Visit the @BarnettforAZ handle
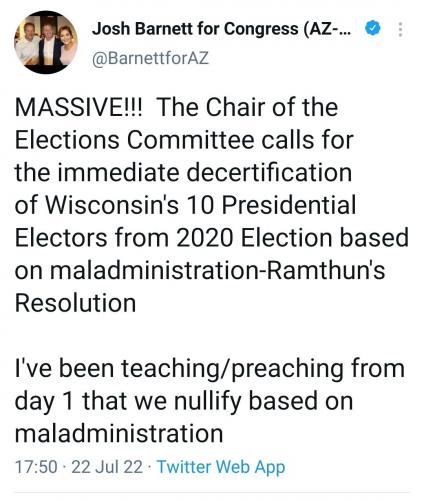The image size is (424, 500). point(150,58)
